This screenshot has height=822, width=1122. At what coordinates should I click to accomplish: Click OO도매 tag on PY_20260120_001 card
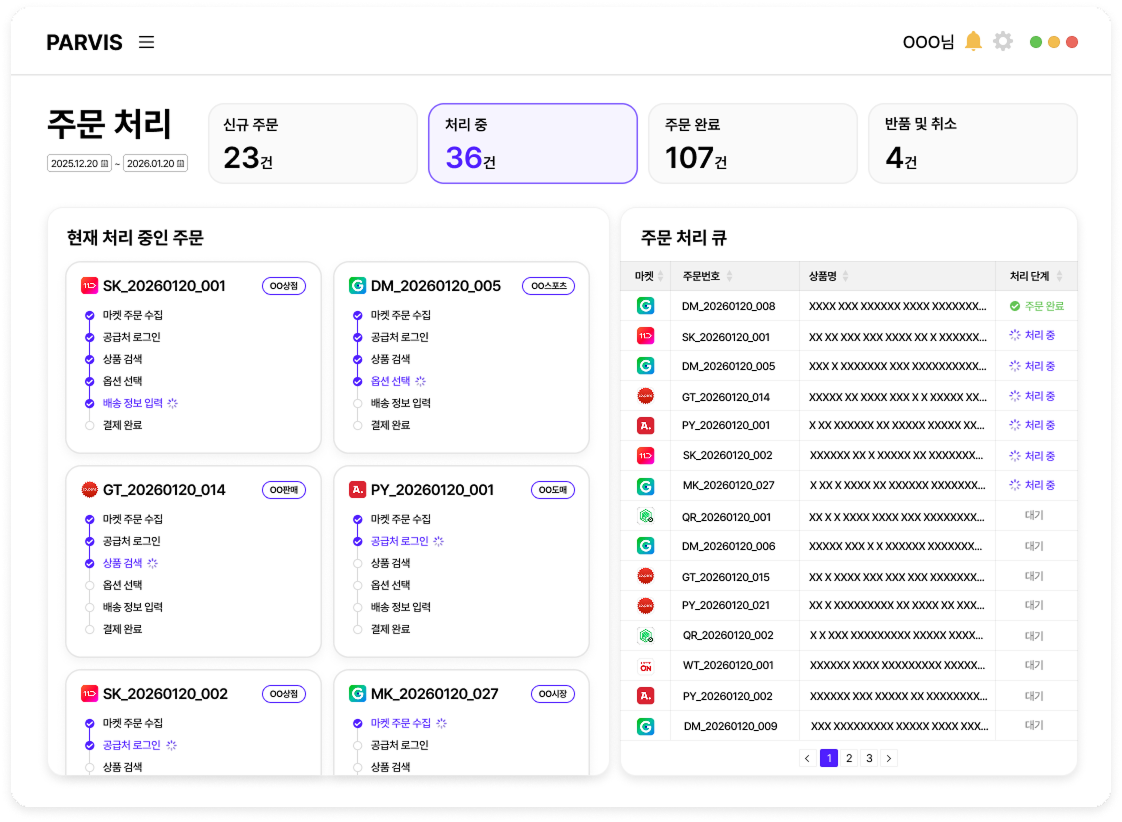[x=552, y=489]
